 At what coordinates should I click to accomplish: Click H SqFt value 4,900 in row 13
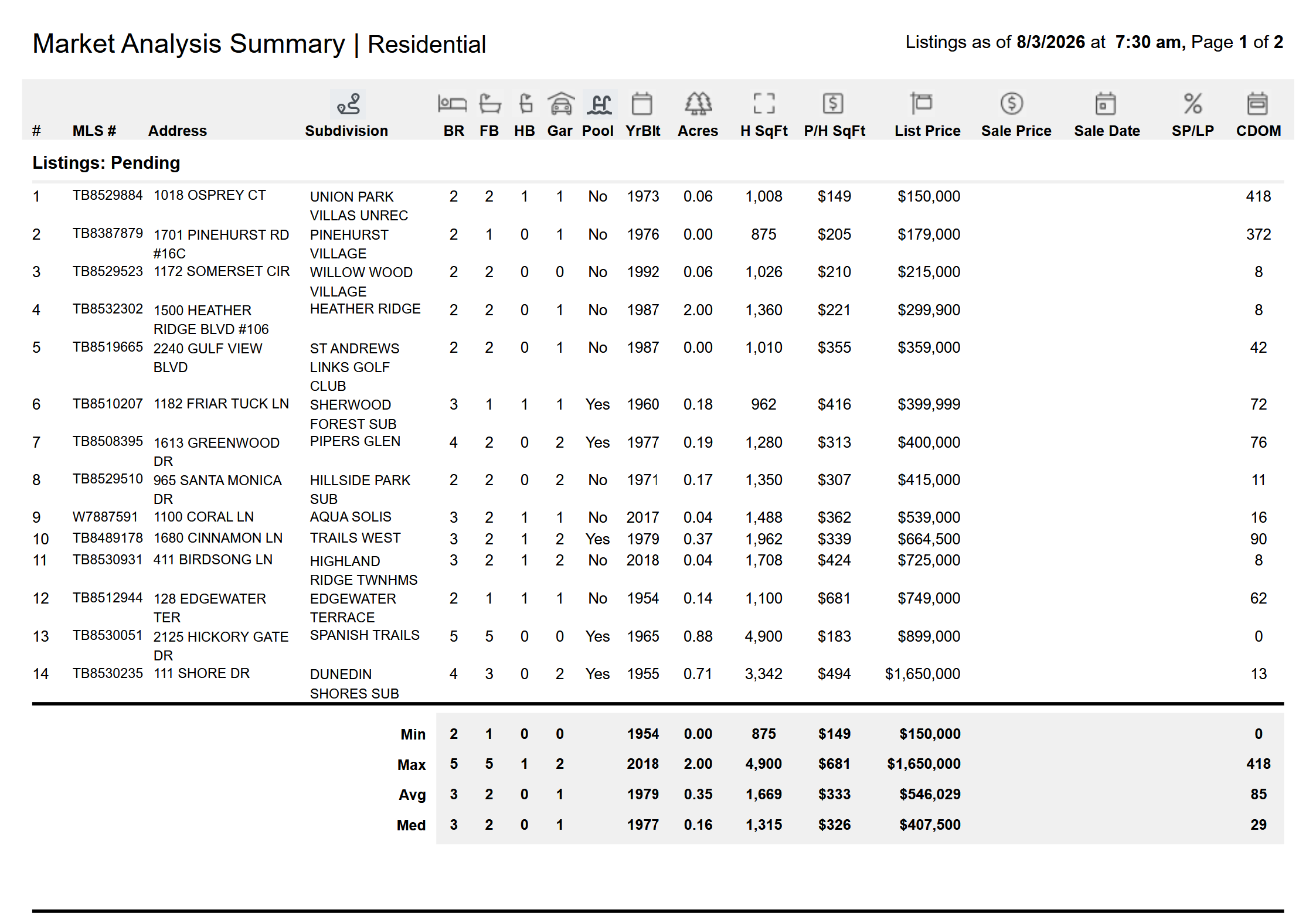pyautogui.click(x=763, y=636)
